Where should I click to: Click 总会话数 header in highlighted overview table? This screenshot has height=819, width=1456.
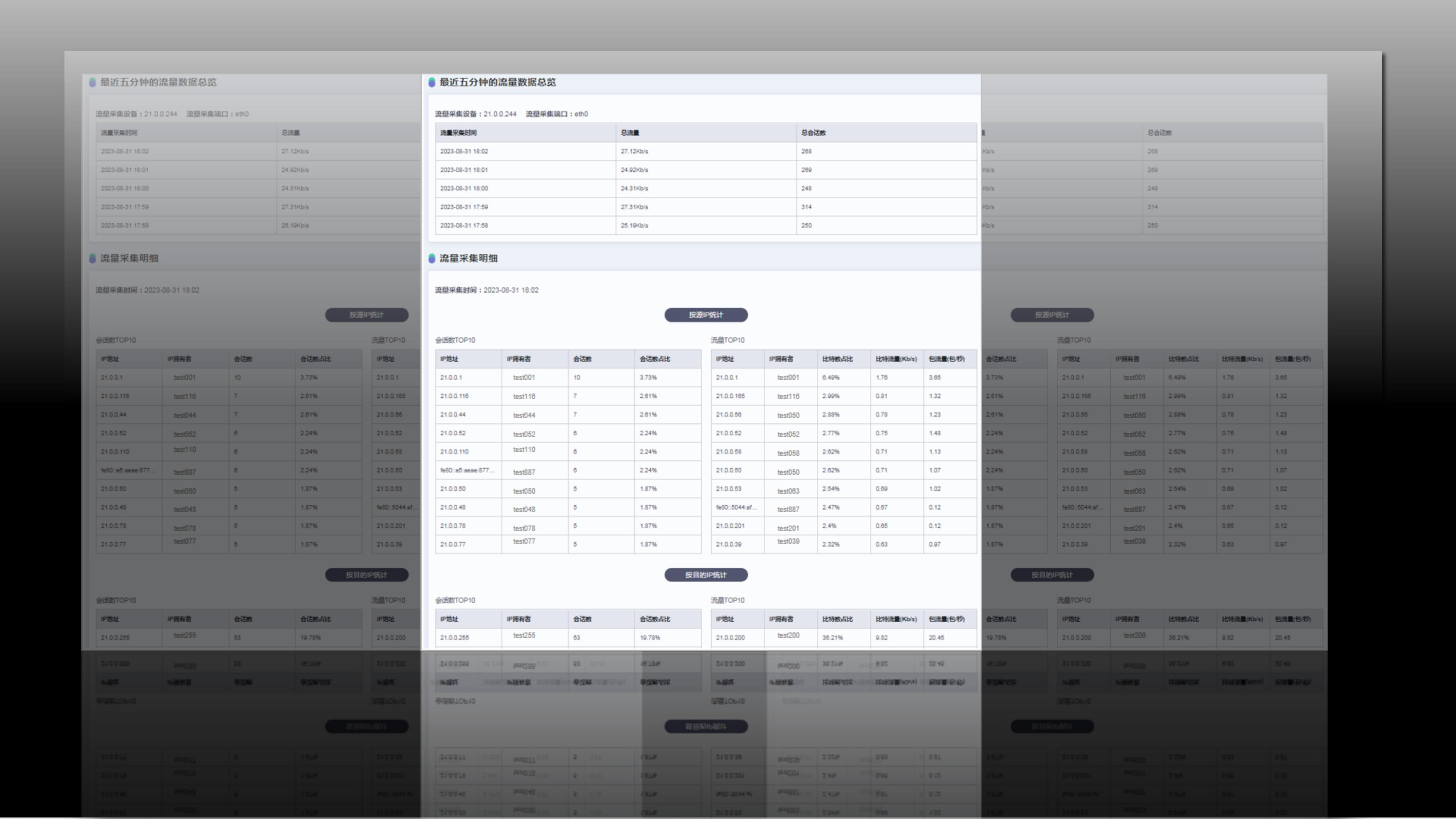[x=813, y=133]
